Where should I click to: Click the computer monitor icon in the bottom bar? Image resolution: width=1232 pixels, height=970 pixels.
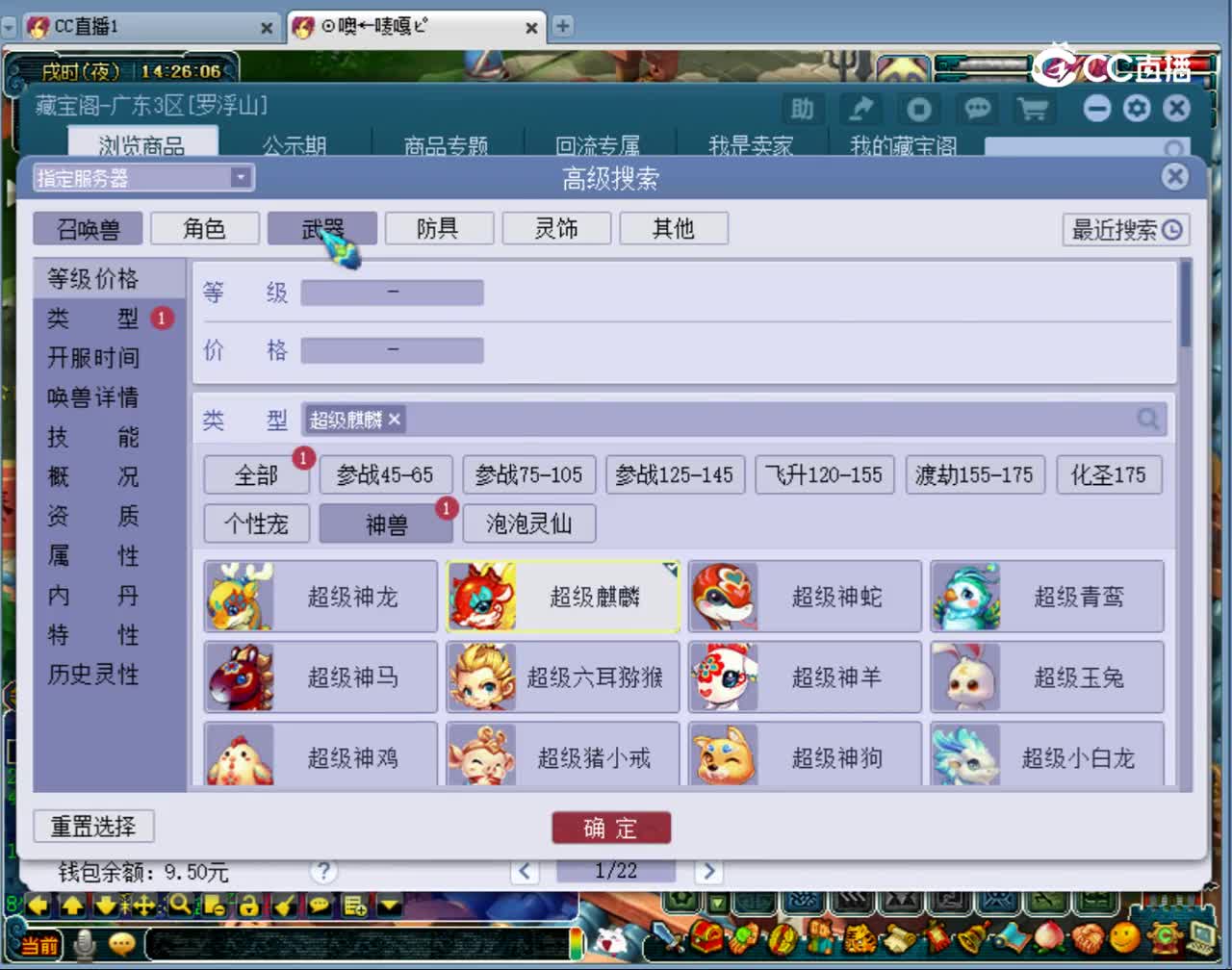1202,936
